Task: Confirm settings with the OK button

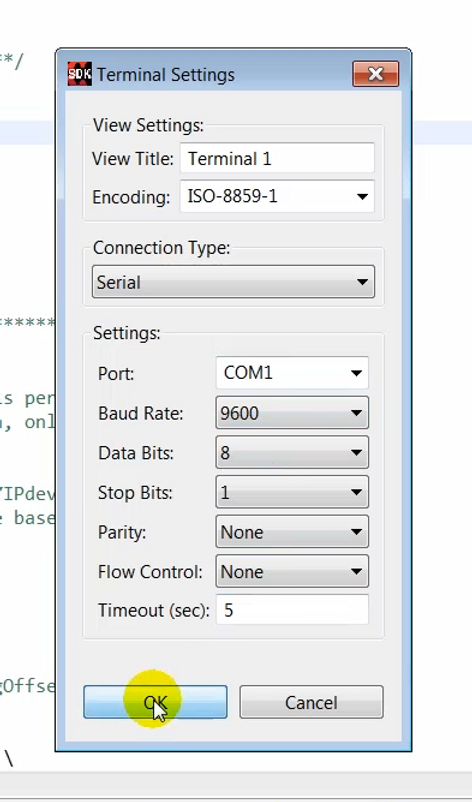Action: (x=155, y=702)
